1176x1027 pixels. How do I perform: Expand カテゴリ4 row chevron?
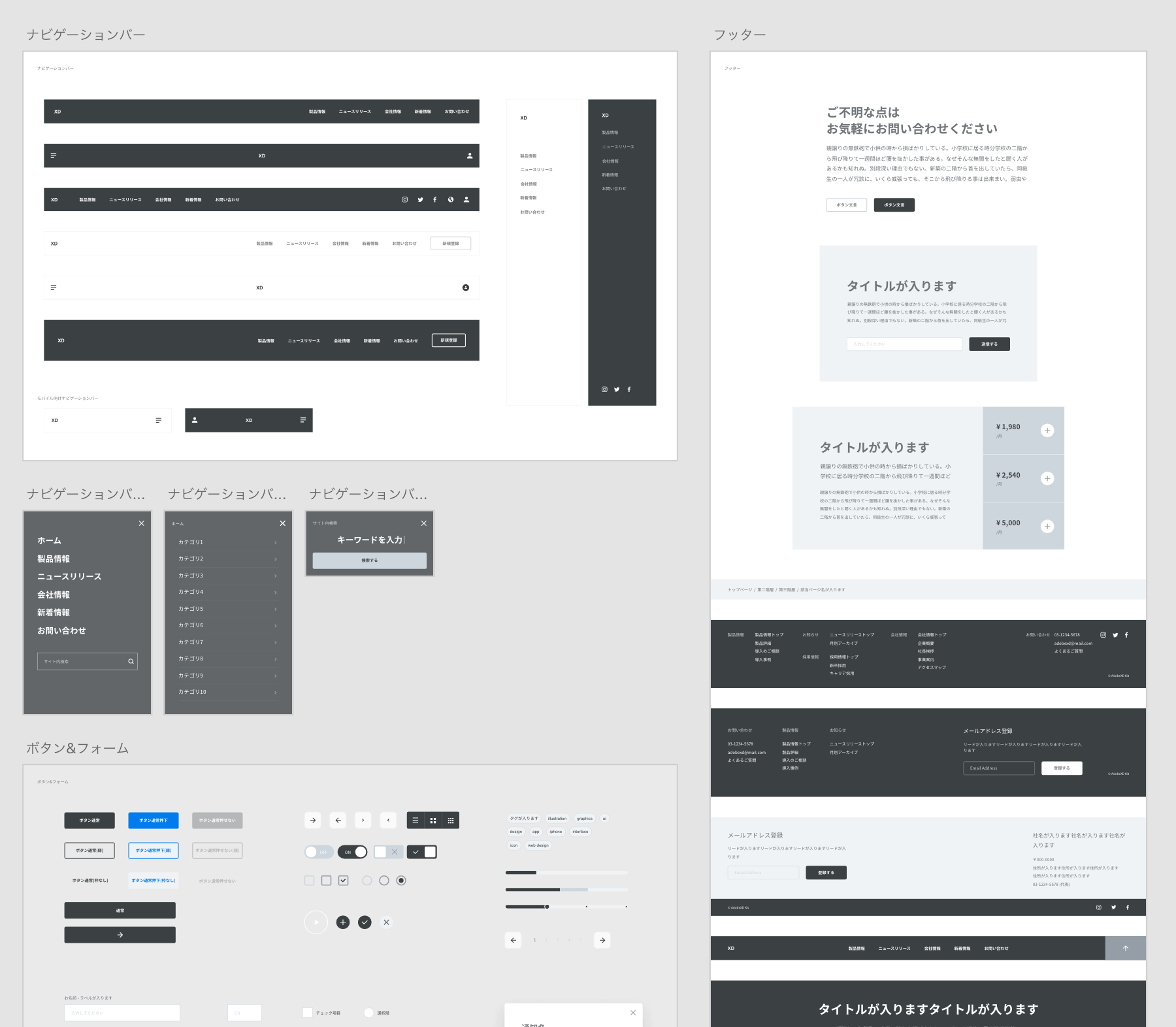[276, 593]
